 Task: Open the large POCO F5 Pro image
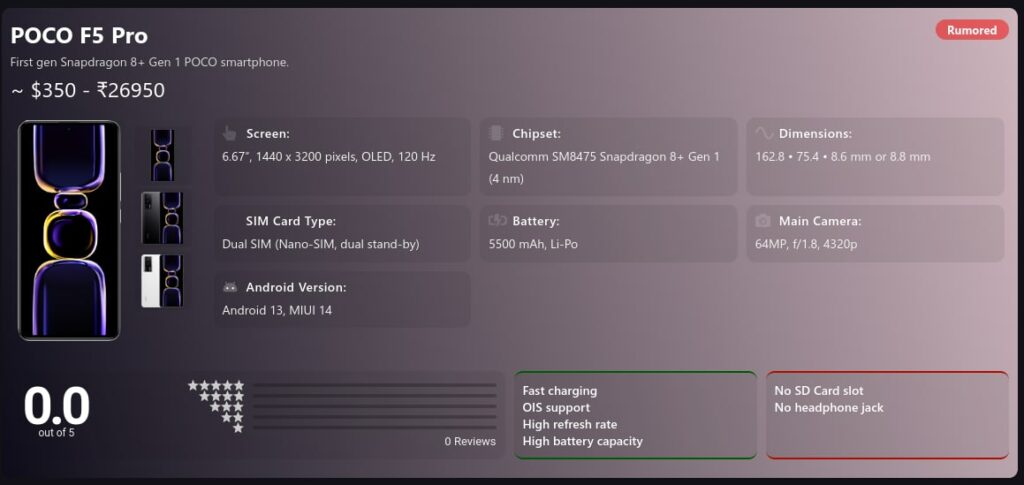tap(69, 231)
